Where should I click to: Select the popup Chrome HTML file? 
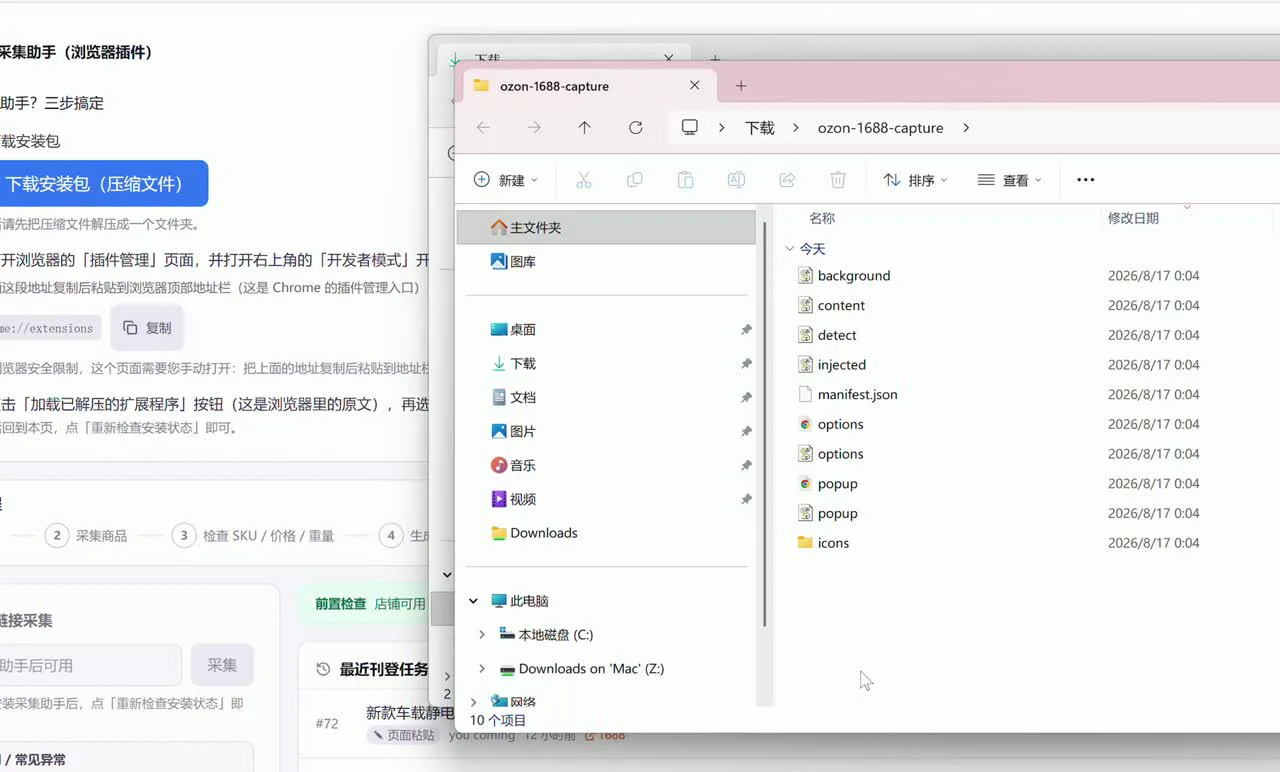837,484
